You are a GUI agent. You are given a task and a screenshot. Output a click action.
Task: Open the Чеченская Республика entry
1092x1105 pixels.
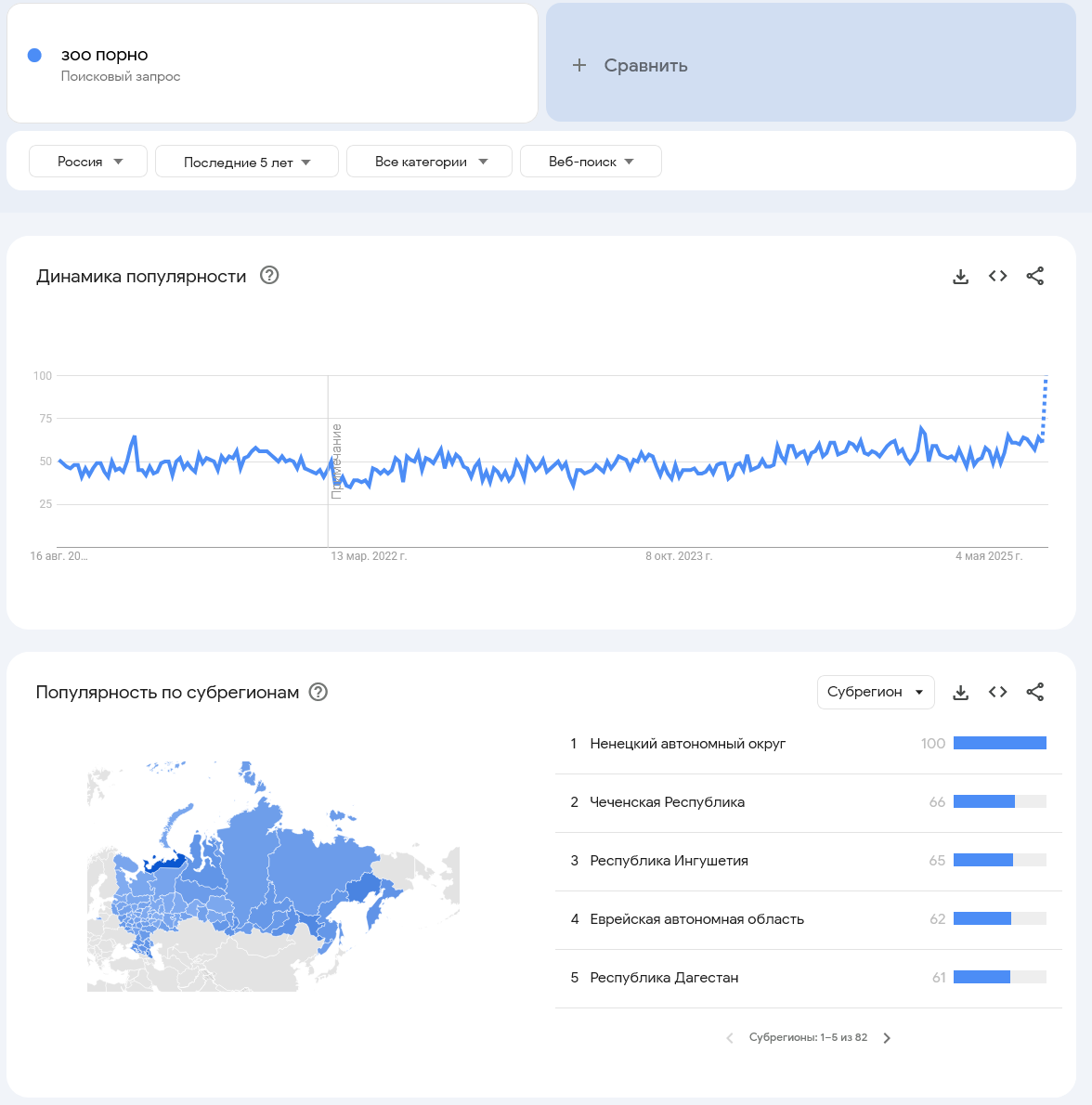click(x=667, y=802)
